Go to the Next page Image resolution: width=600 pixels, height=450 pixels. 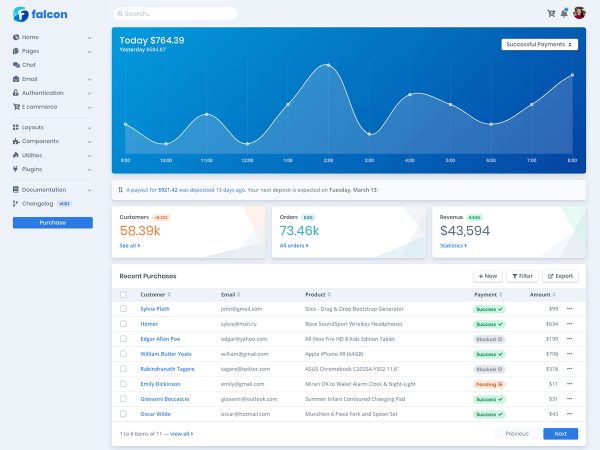(560, 434)
